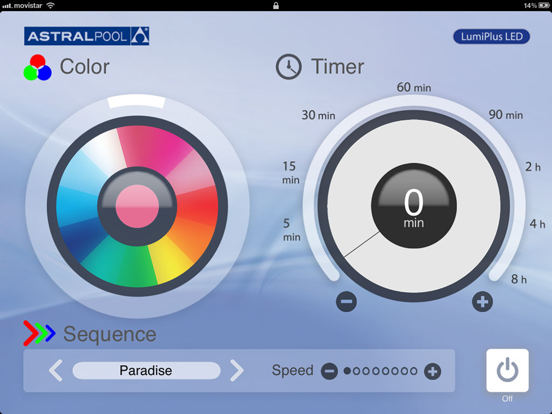
Task: Open the Paradise sequence selector
Action: pyautogui.click(x=146, y=370)
